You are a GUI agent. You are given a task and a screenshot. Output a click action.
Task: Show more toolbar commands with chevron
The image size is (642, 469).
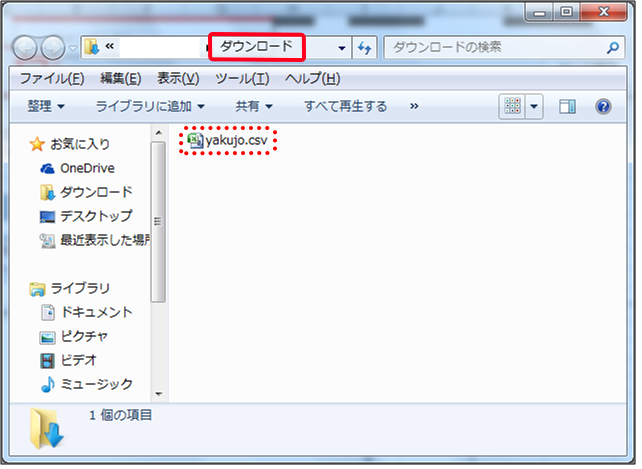[x=414, y=106]
